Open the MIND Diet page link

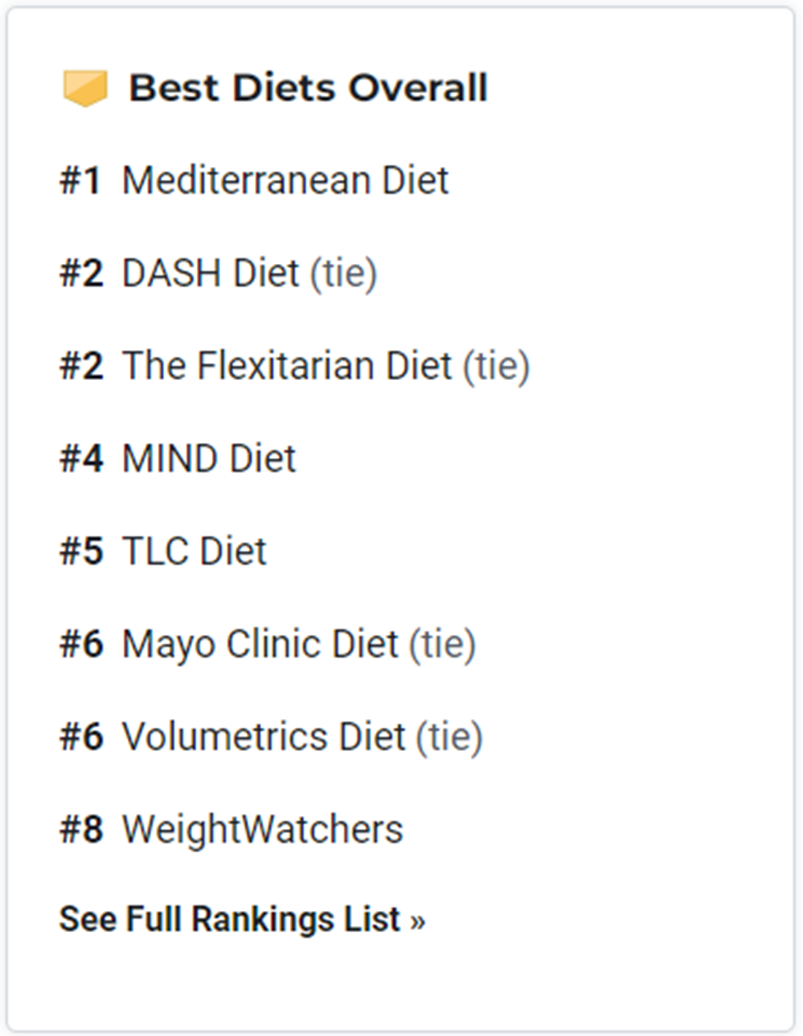210,459
